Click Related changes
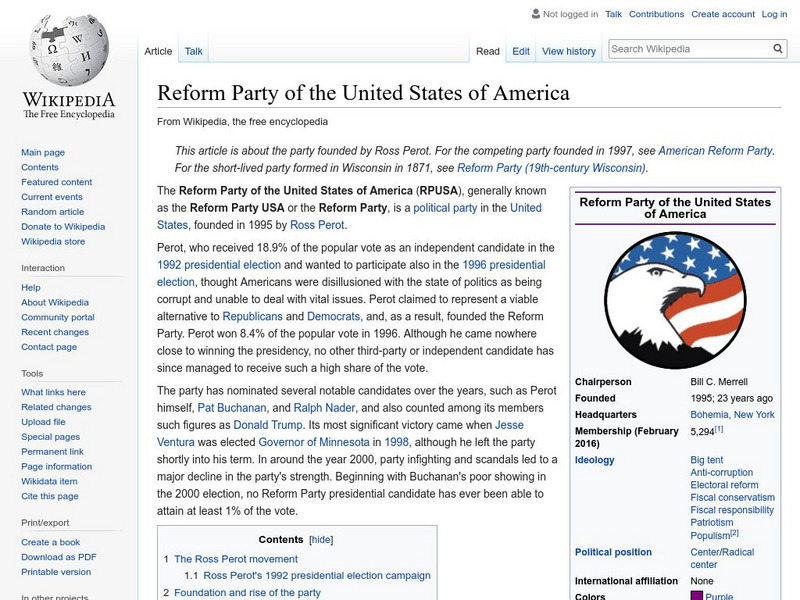The width and height of the screenshot is (800, 600). [x=56, y=407]
